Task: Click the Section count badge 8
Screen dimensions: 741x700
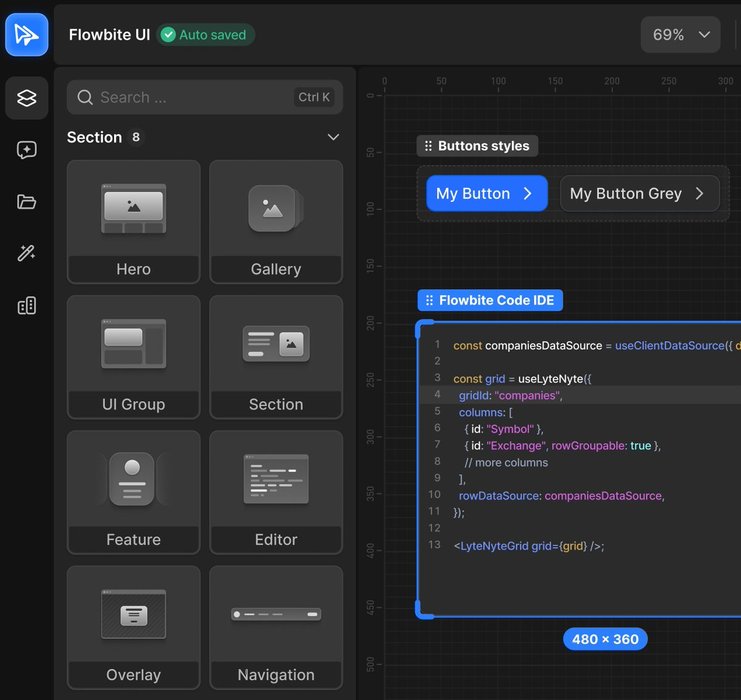Action: click(x=136, y=137)
